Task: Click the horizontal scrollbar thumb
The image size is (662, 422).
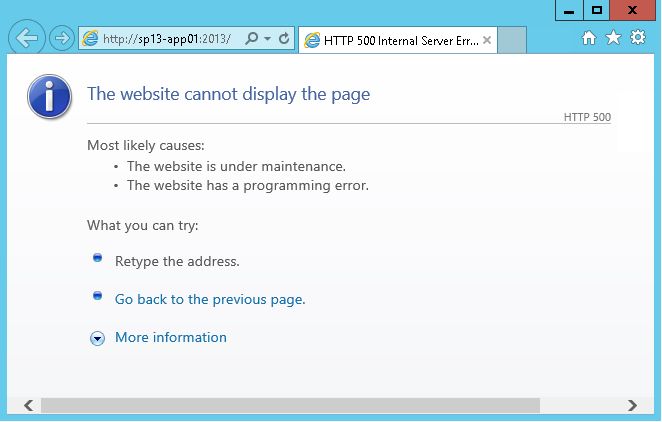Action: tap(290, 406)
